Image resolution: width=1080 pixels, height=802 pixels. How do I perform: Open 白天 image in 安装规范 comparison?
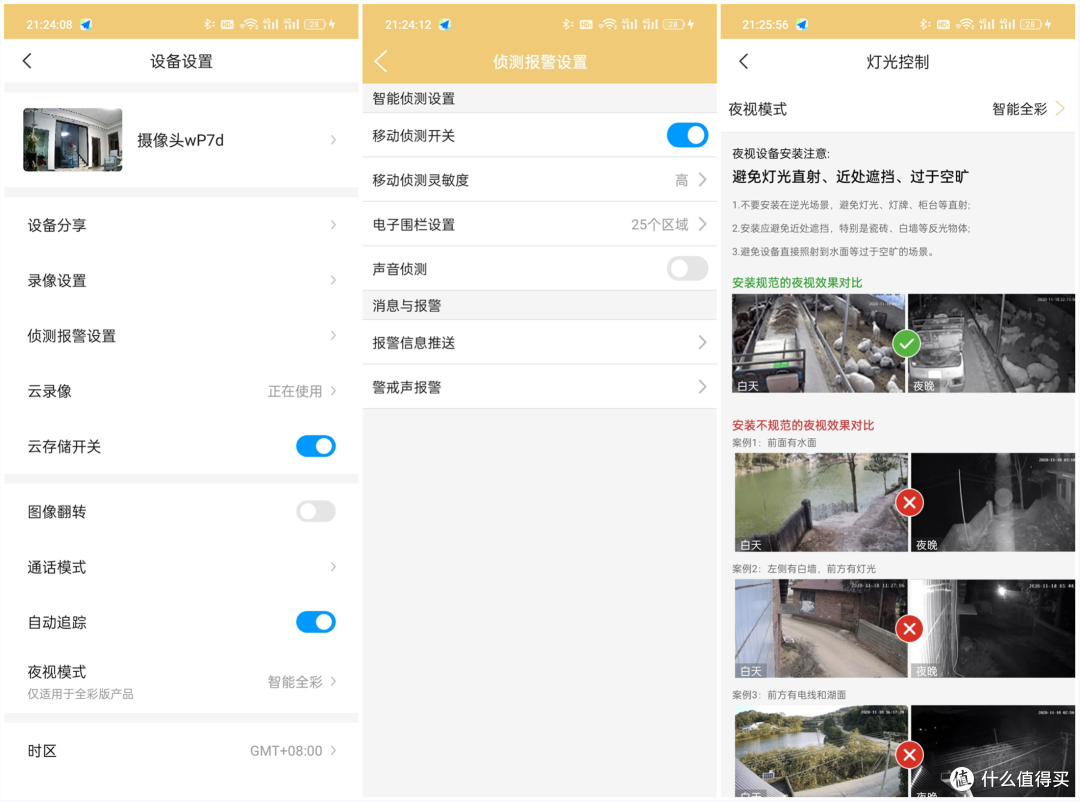point(818,344)
